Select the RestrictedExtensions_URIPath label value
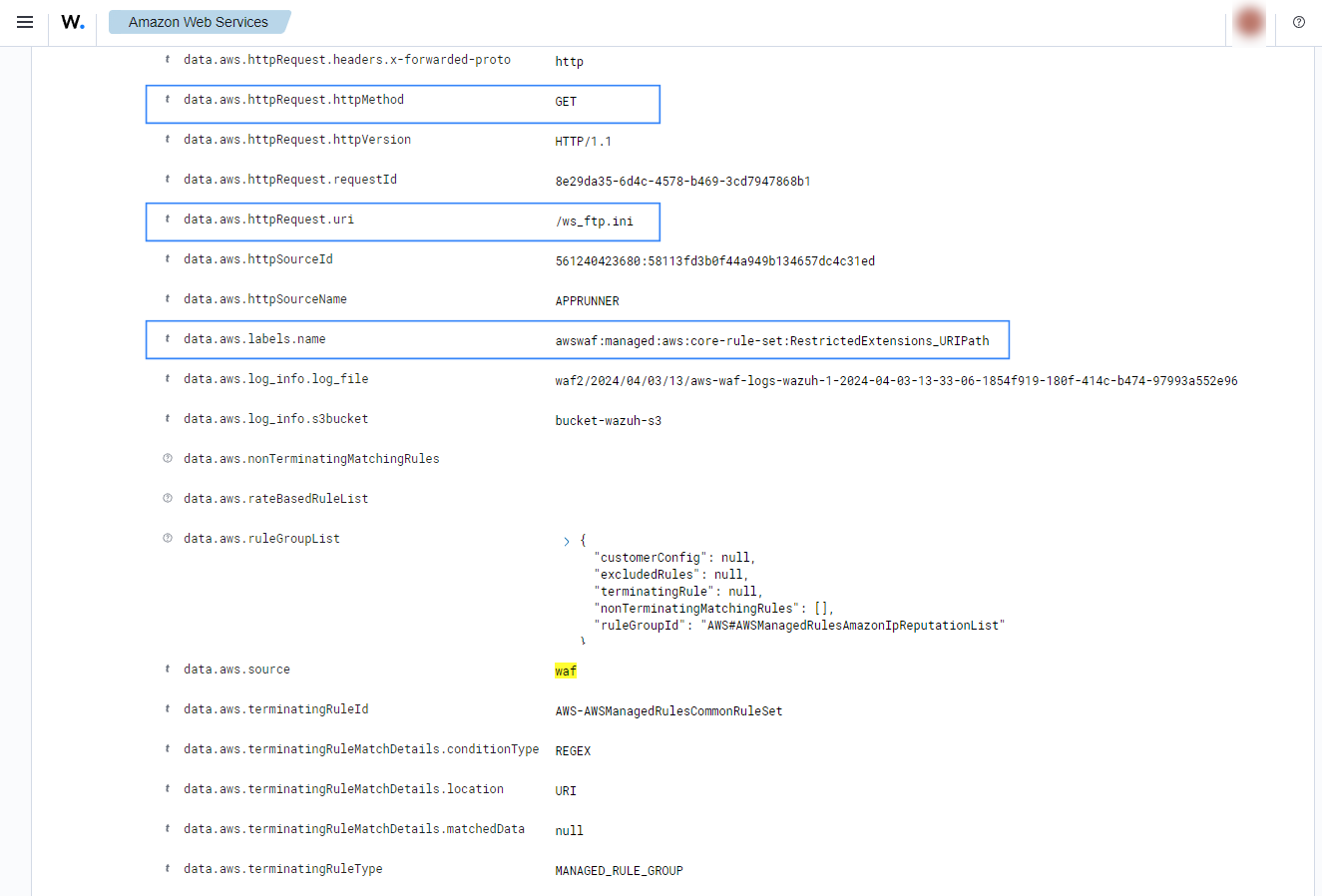Screen dimensions: 1322x896 coord(771,341)
